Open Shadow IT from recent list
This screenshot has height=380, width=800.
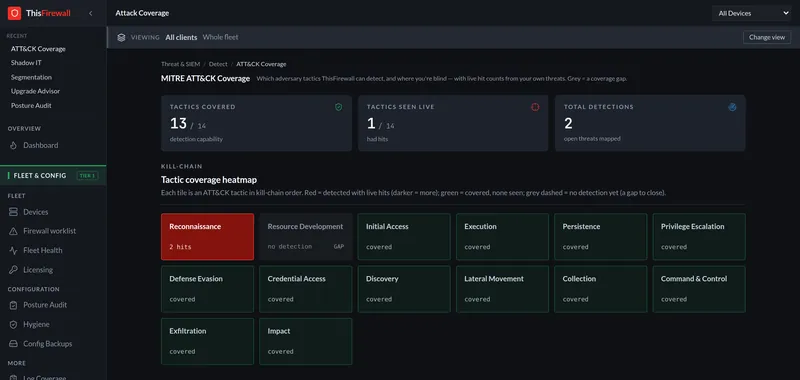[26, 63]
